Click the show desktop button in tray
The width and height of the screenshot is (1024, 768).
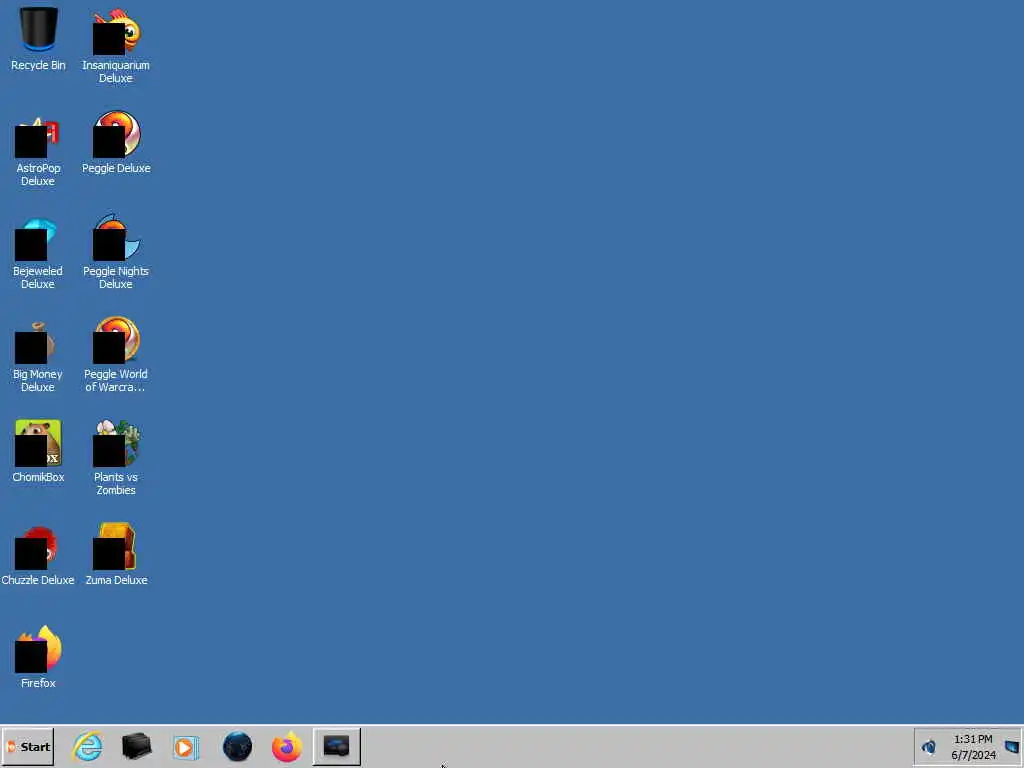click(1012, 746)
